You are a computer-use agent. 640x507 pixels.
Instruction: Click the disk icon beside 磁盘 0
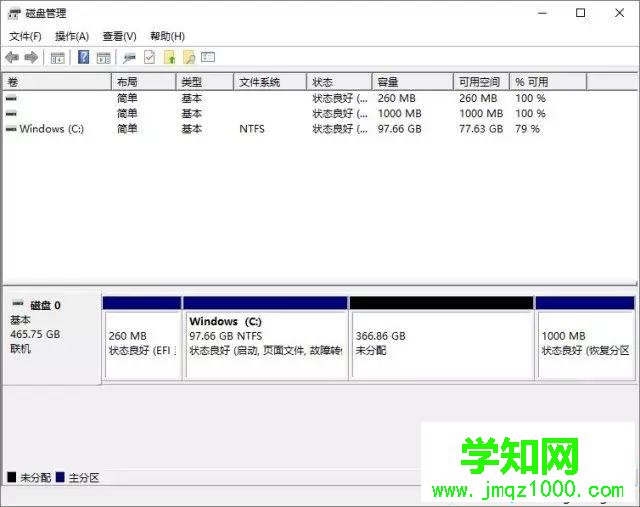18,303
